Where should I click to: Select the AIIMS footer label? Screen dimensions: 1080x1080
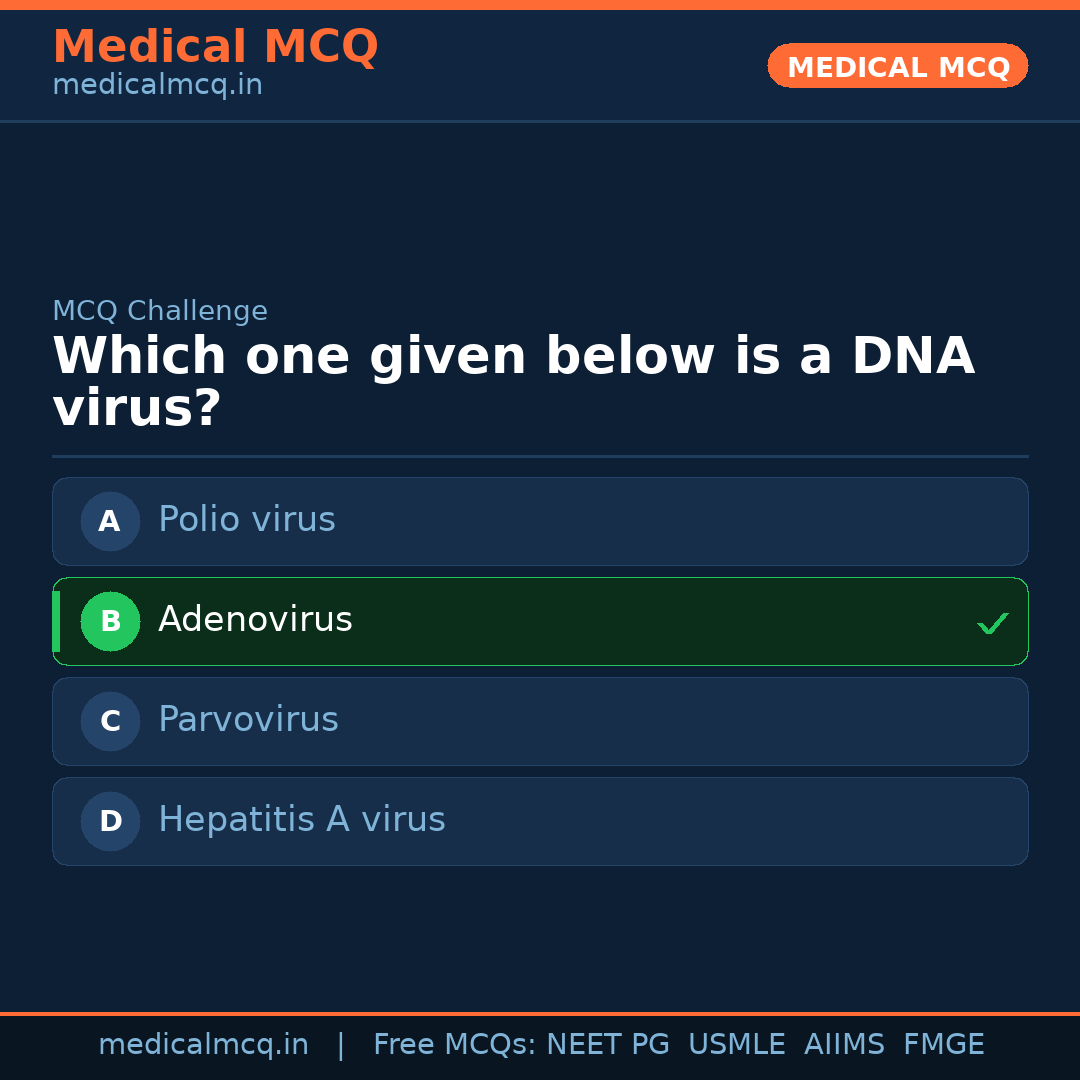pos(844,1045)
